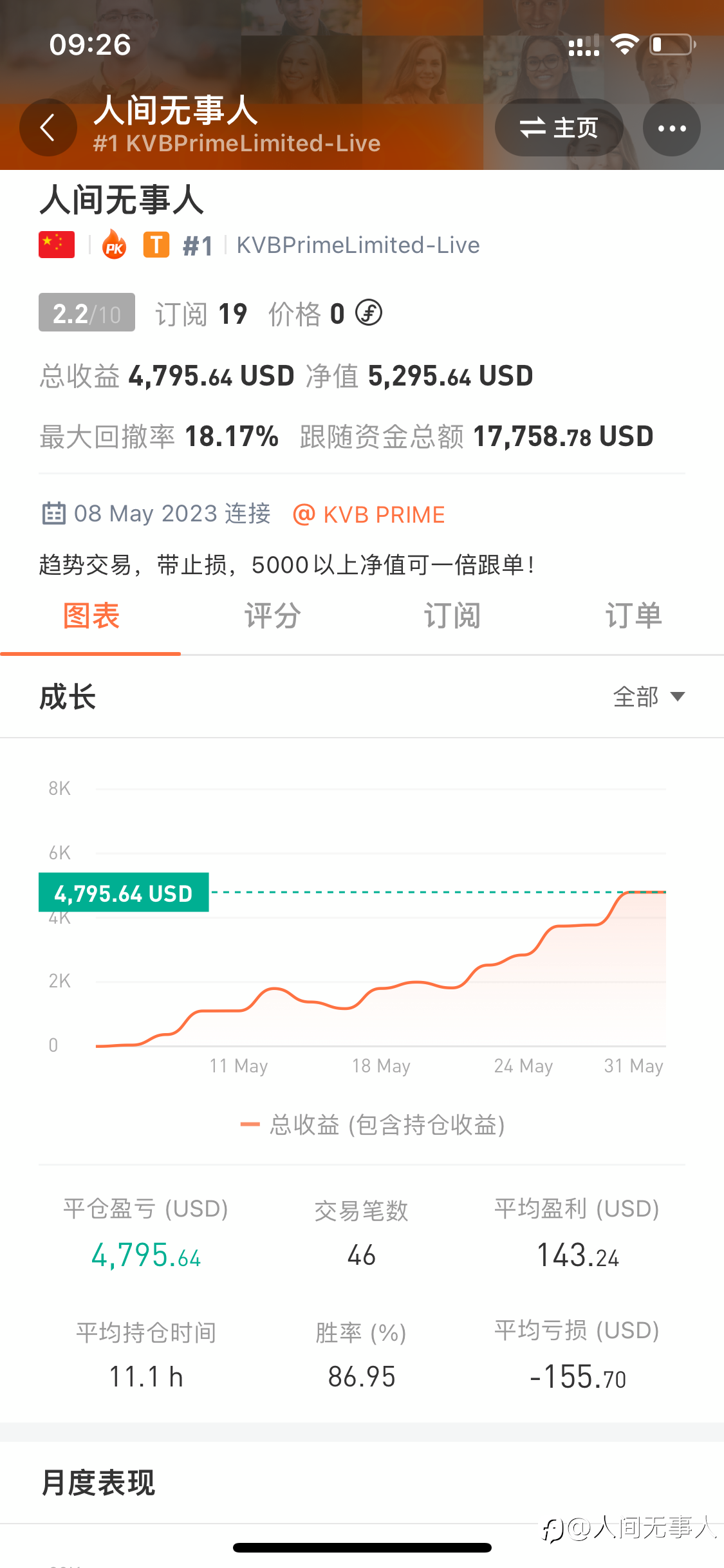
Task: Tap the 4,795.64 USD chart value label
Action: click(124, 893)
